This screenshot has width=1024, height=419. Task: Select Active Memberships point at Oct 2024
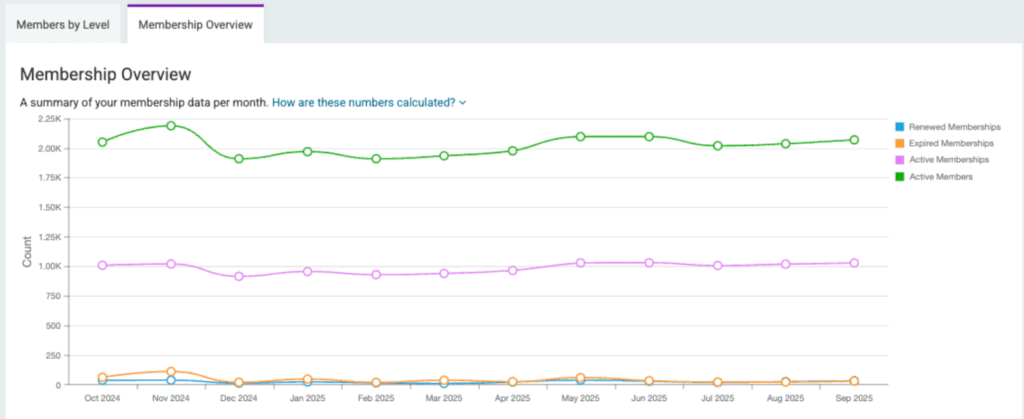[x=103, y=265]
